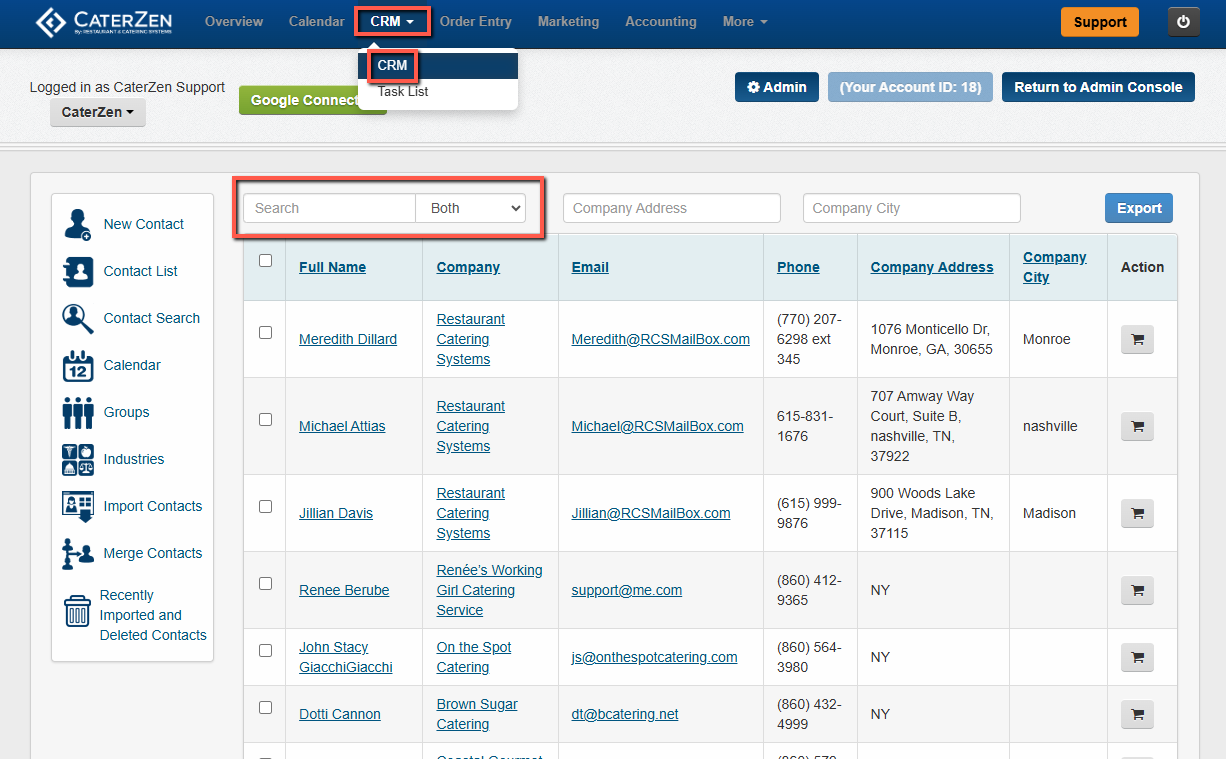The width and height of the screenshot is (1226, 759).
Task: Click the Calendar sidebar icon
Action: click(x=78, y=365)
